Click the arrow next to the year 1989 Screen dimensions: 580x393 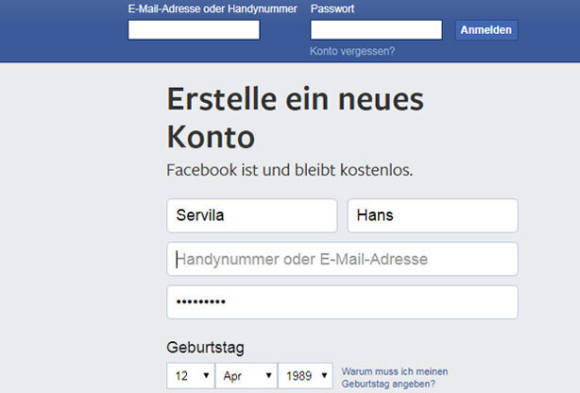(324, 376)
